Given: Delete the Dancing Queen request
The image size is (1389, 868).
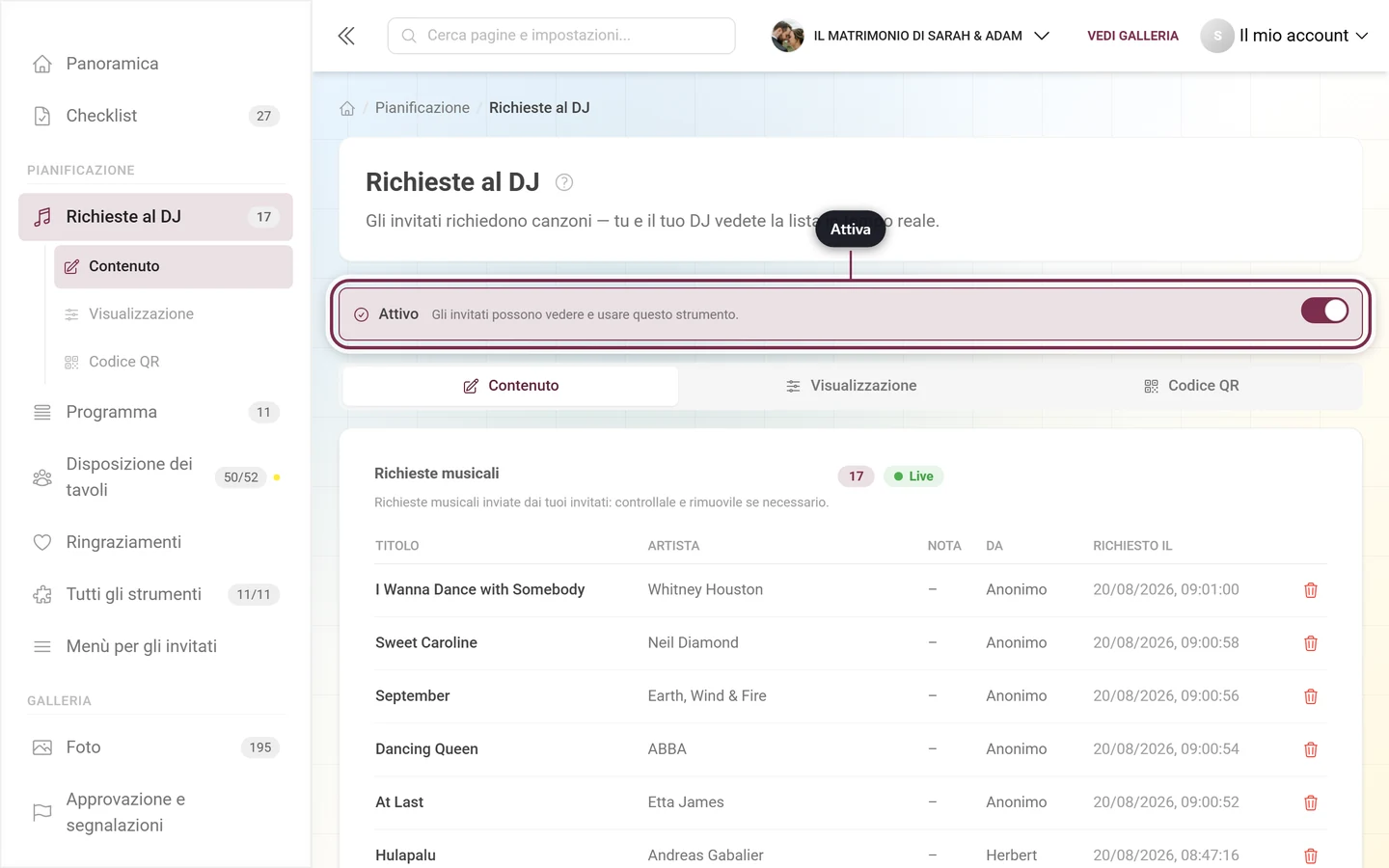Looking at the screenshot, I should click(1311, 749).
